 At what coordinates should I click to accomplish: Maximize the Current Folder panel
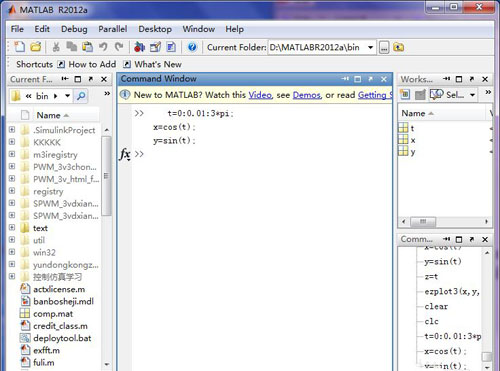click(x=78, y=79)
